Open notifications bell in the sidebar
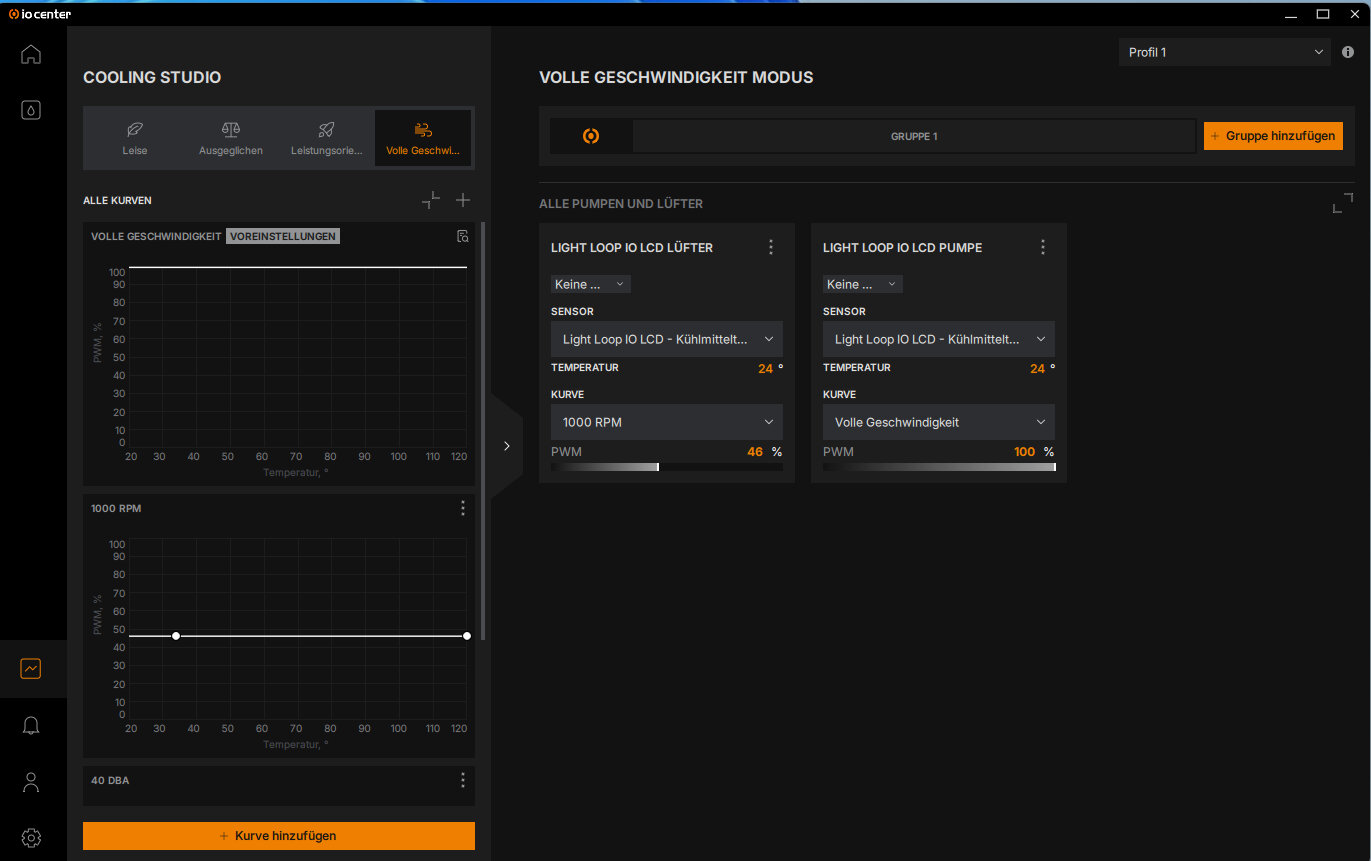This screenshot has width=1371, height=861. pyautogui.click(x=31, y=725)
